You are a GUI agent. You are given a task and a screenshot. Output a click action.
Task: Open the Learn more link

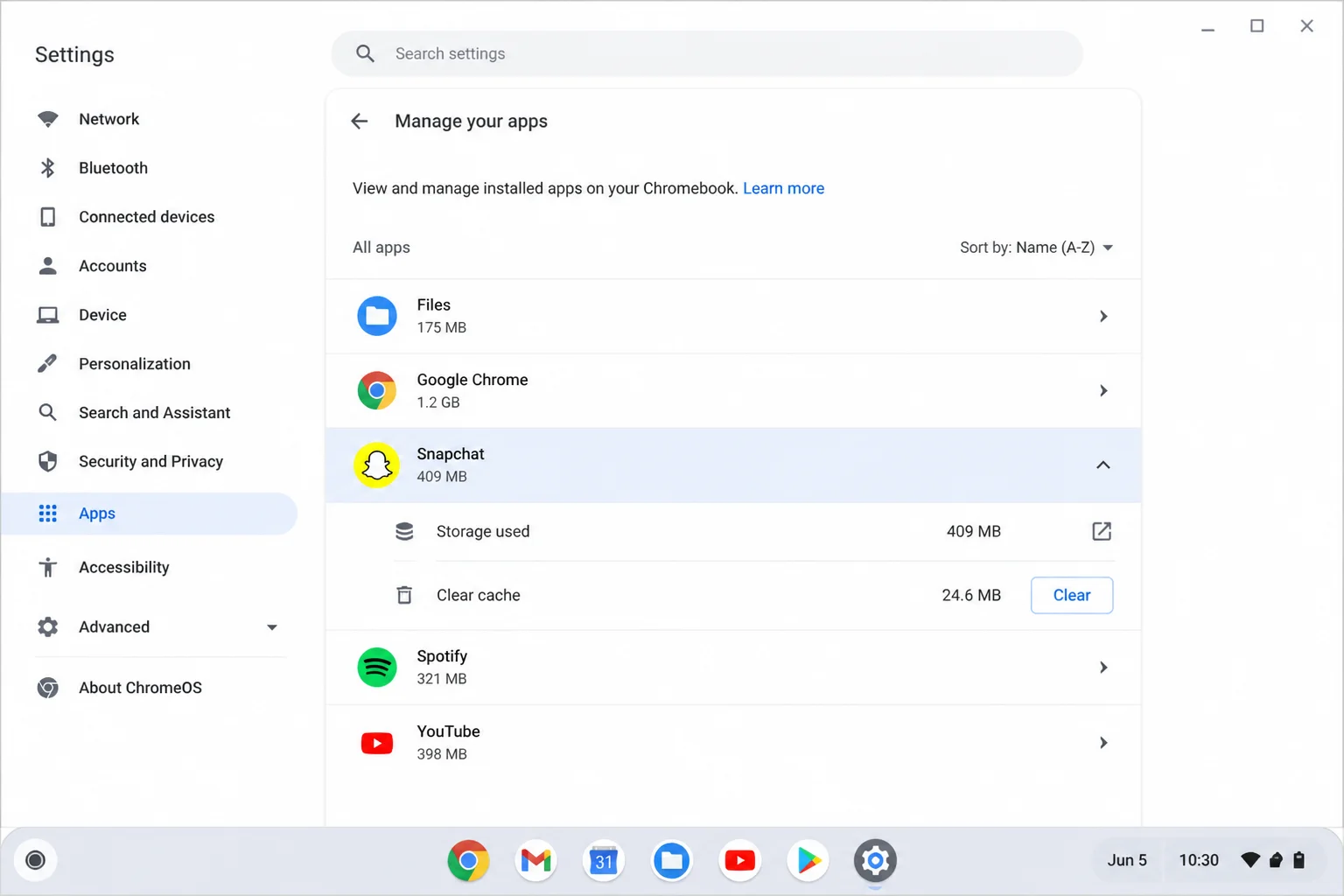click(783, 188)
